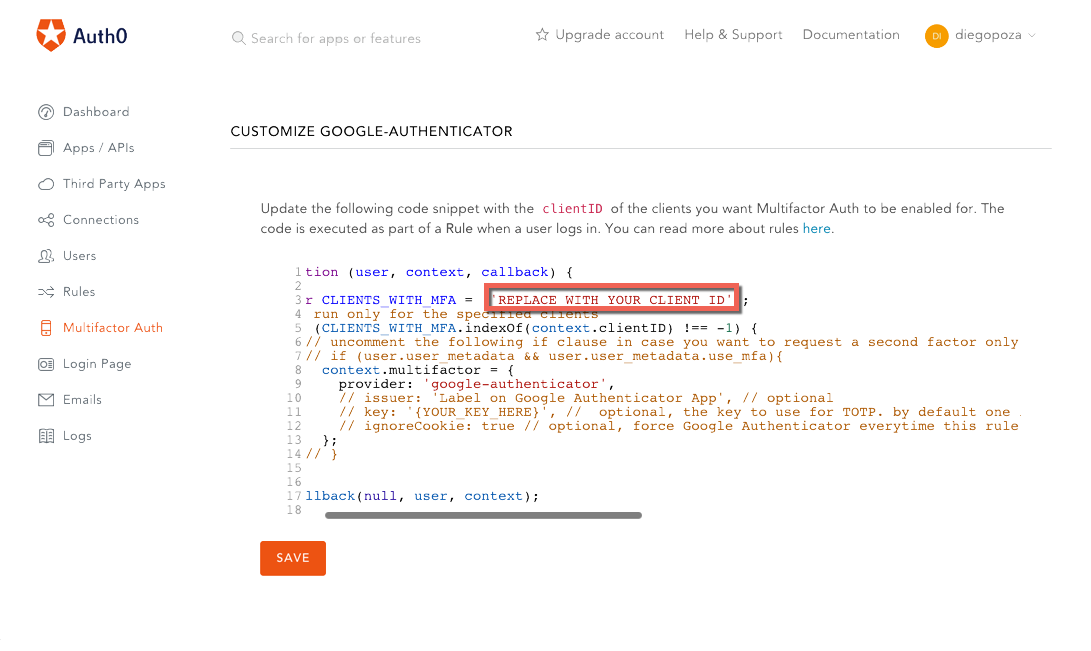
Task: Click the diegopoza user avatar
Action: [937, 35]
